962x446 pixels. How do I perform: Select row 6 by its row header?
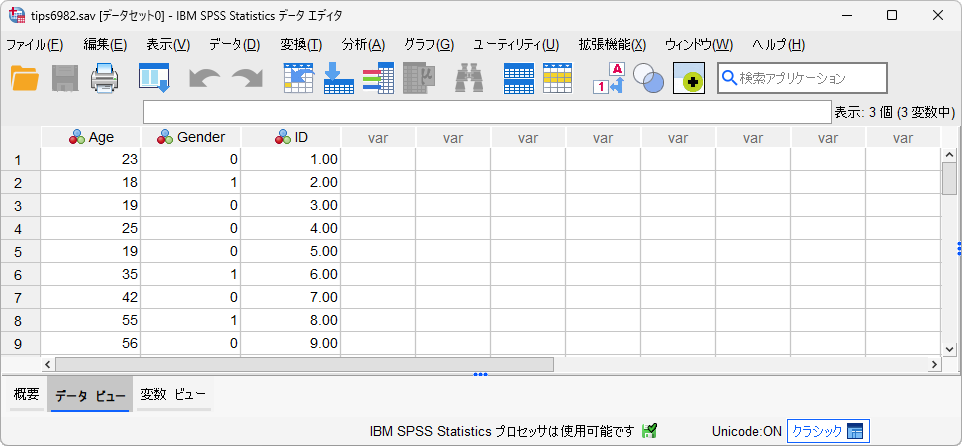pyautogui.click(x=17, y=274)
